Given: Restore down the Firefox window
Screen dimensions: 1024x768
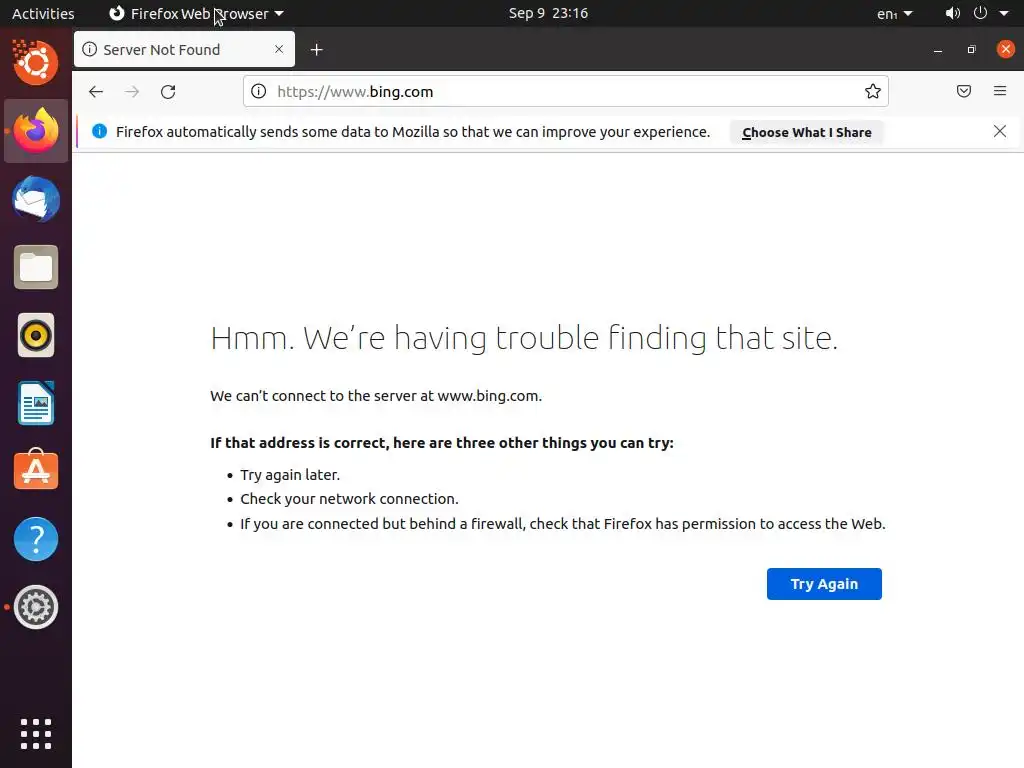Looking at the screenshot, I should click(971, 50).
